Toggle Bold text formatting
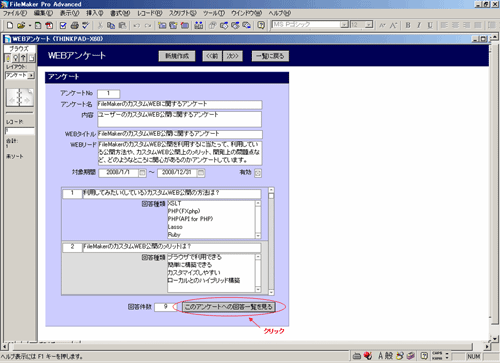 [x=408, y=25]
